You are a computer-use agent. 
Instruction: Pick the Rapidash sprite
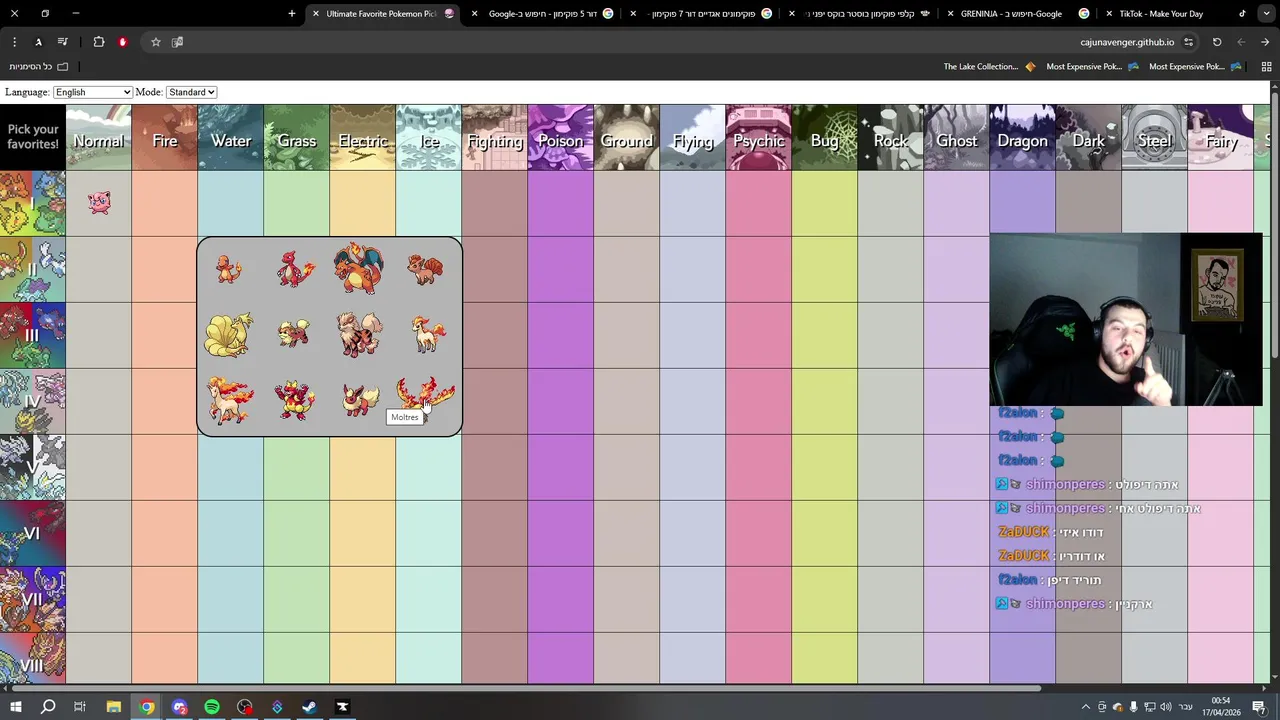point(229,399)
